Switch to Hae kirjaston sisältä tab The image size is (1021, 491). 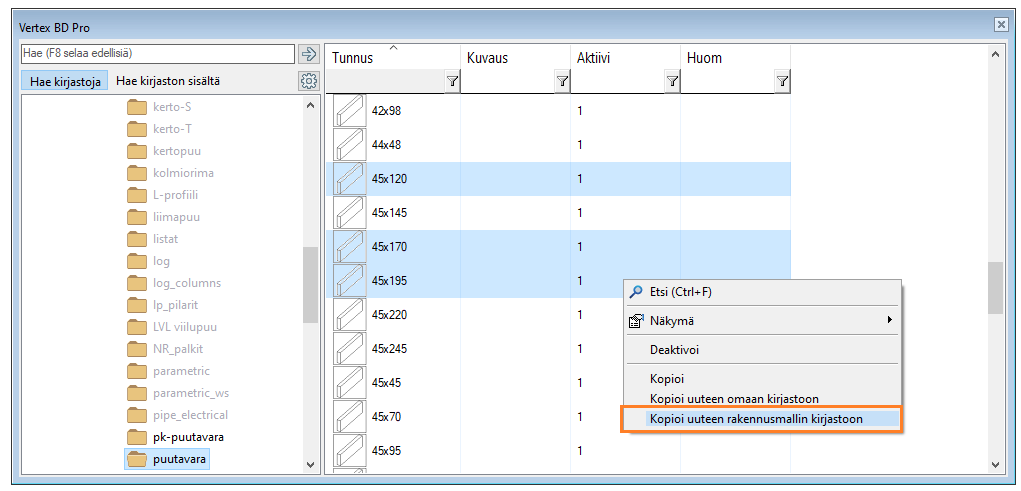pyautogui.click(x=168, y=81)
